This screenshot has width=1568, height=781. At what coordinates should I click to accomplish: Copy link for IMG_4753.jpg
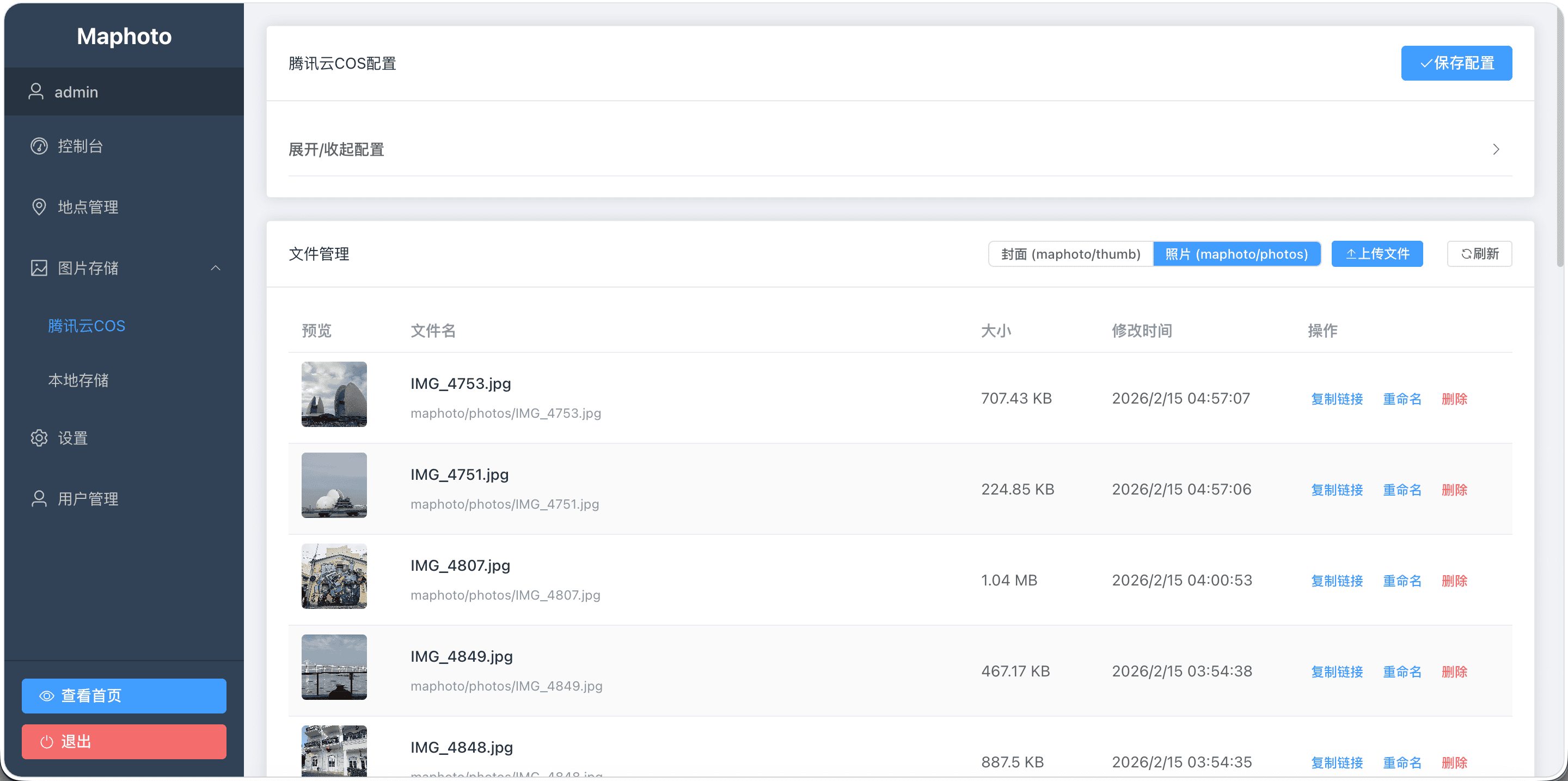1337,399
